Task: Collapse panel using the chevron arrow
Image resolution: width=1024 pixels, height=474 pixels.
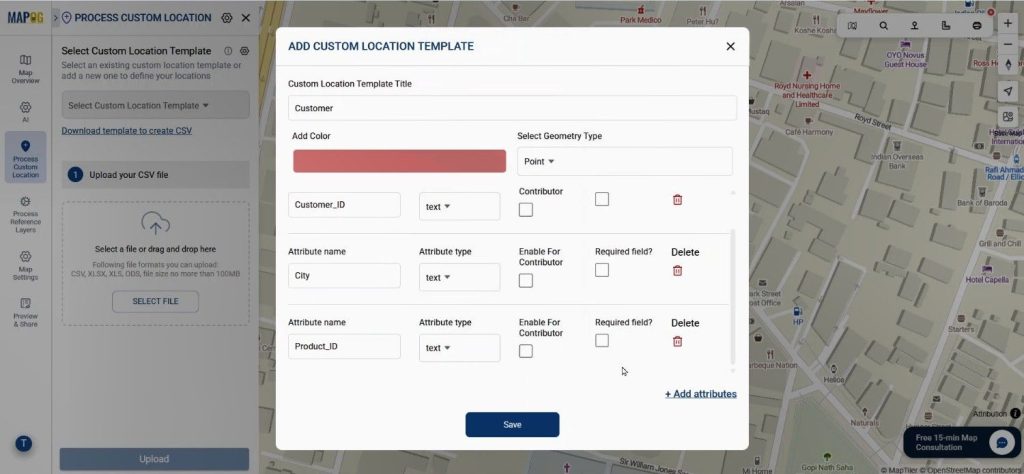Action: (x=56, y=18)
